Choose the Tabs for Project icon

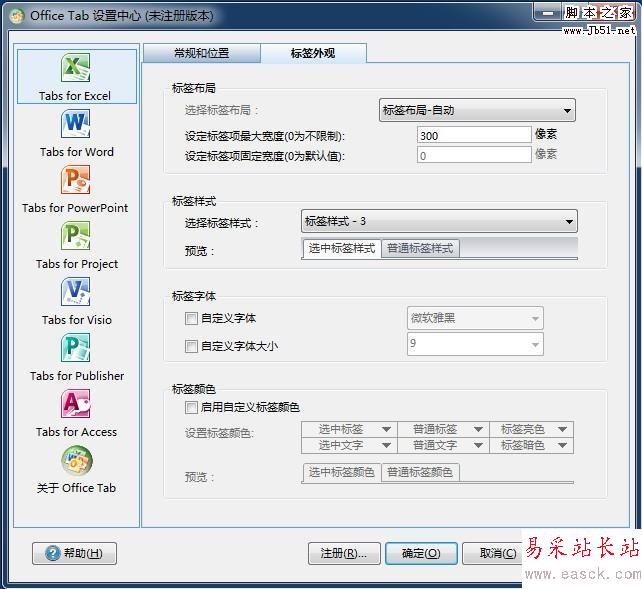76,236
